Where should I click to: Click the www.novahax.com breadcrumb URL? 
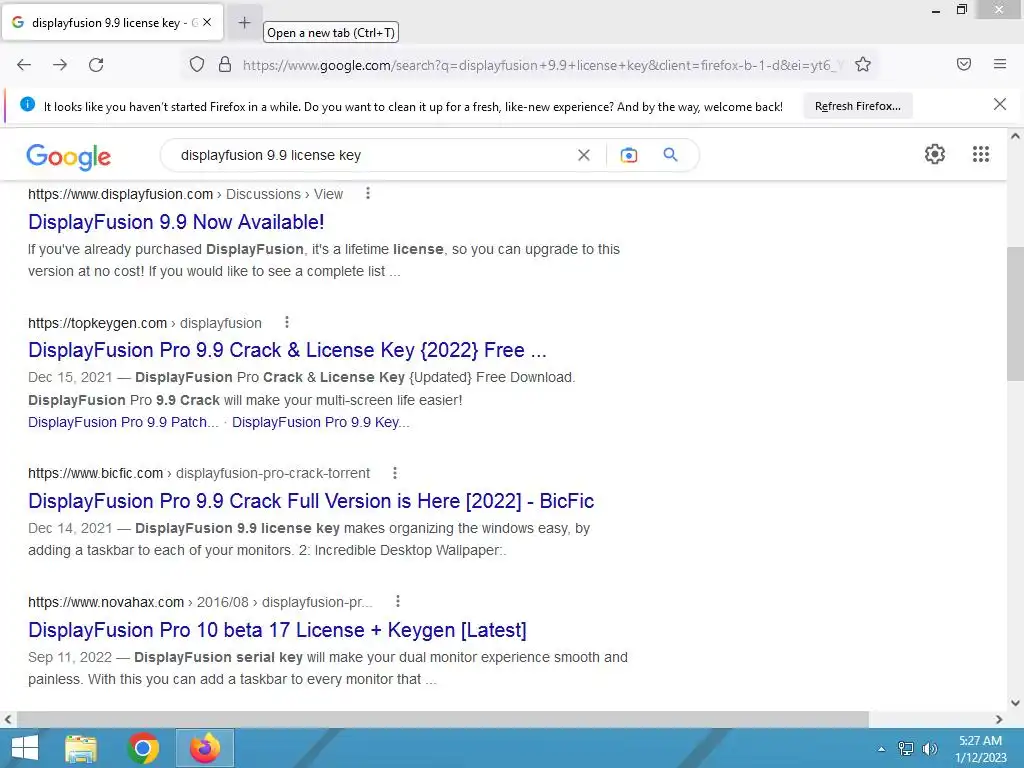point(106,601)
